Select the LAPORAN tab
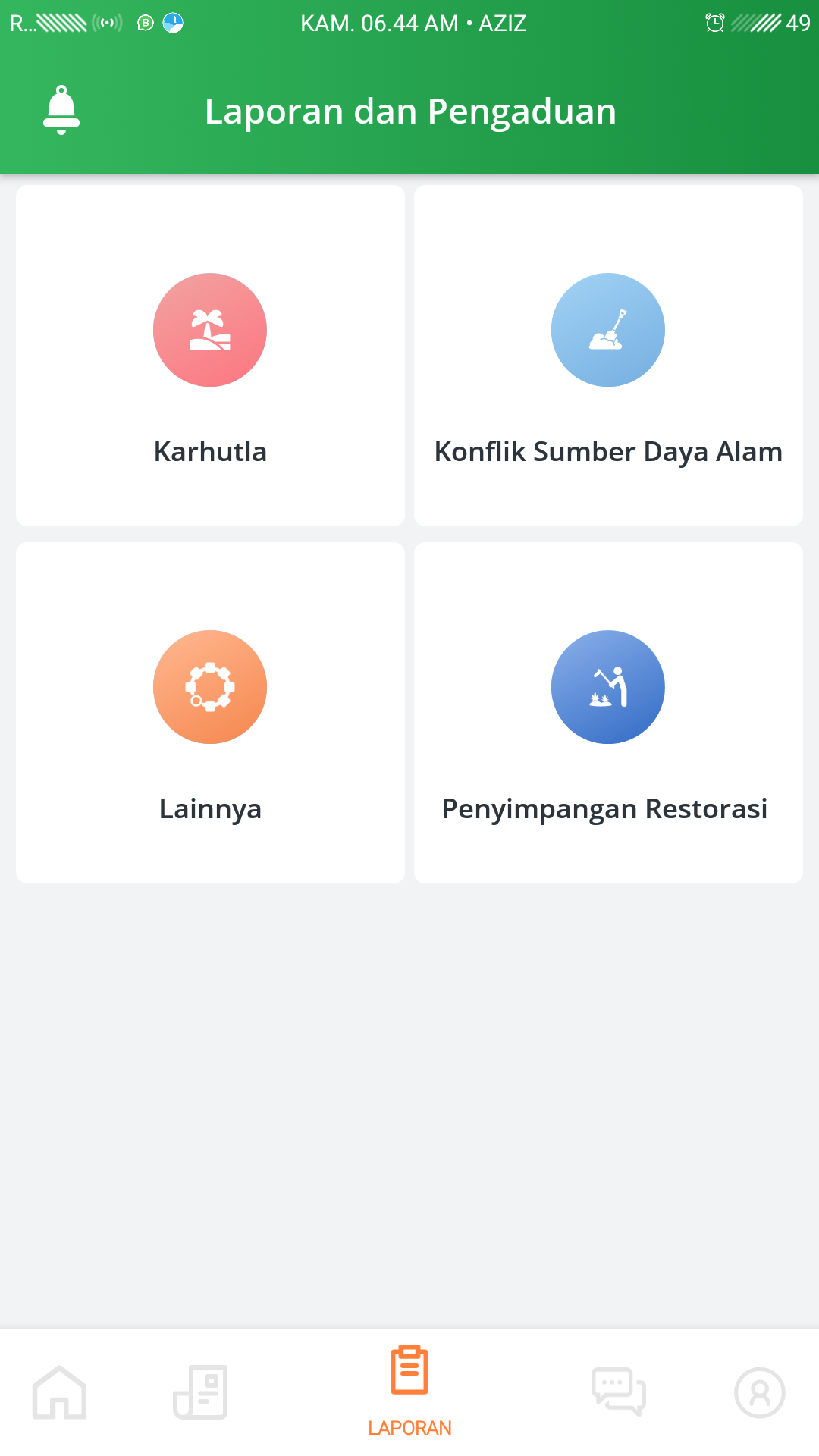 (x=409, y=1427)
